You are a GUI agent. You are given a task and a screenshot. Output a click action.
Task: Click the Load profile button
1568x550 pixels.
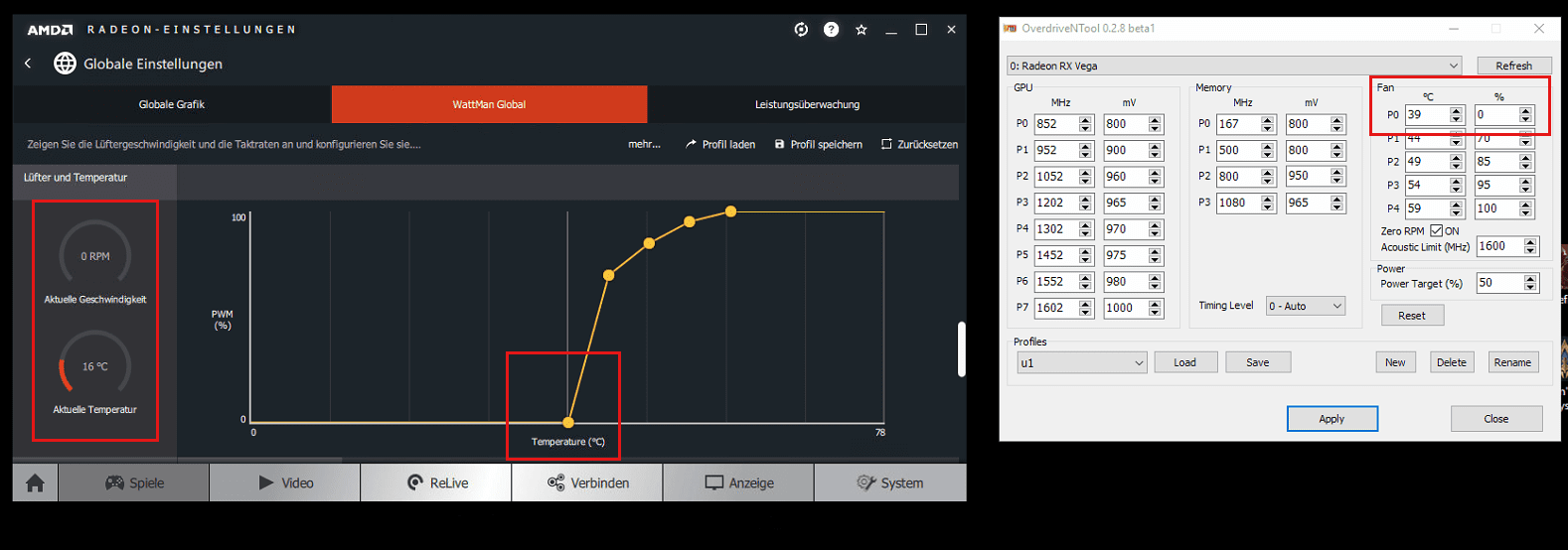1185,362
